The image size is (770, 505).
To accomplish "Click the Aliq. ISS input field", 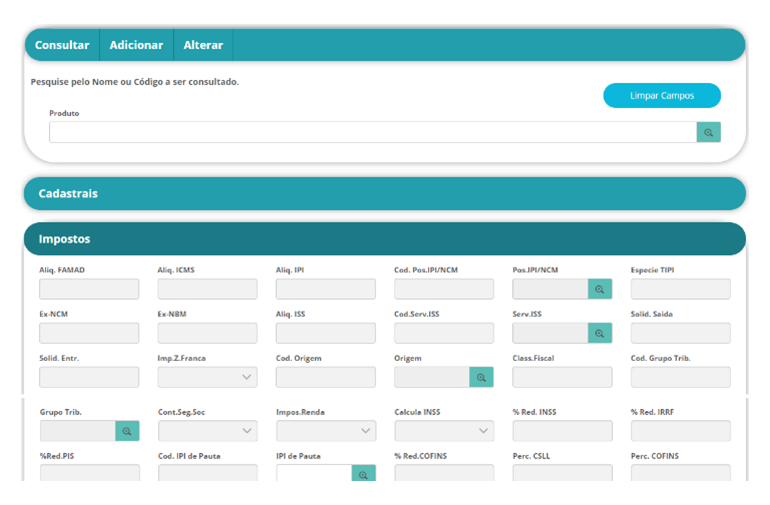I will (x=326, y=333).
